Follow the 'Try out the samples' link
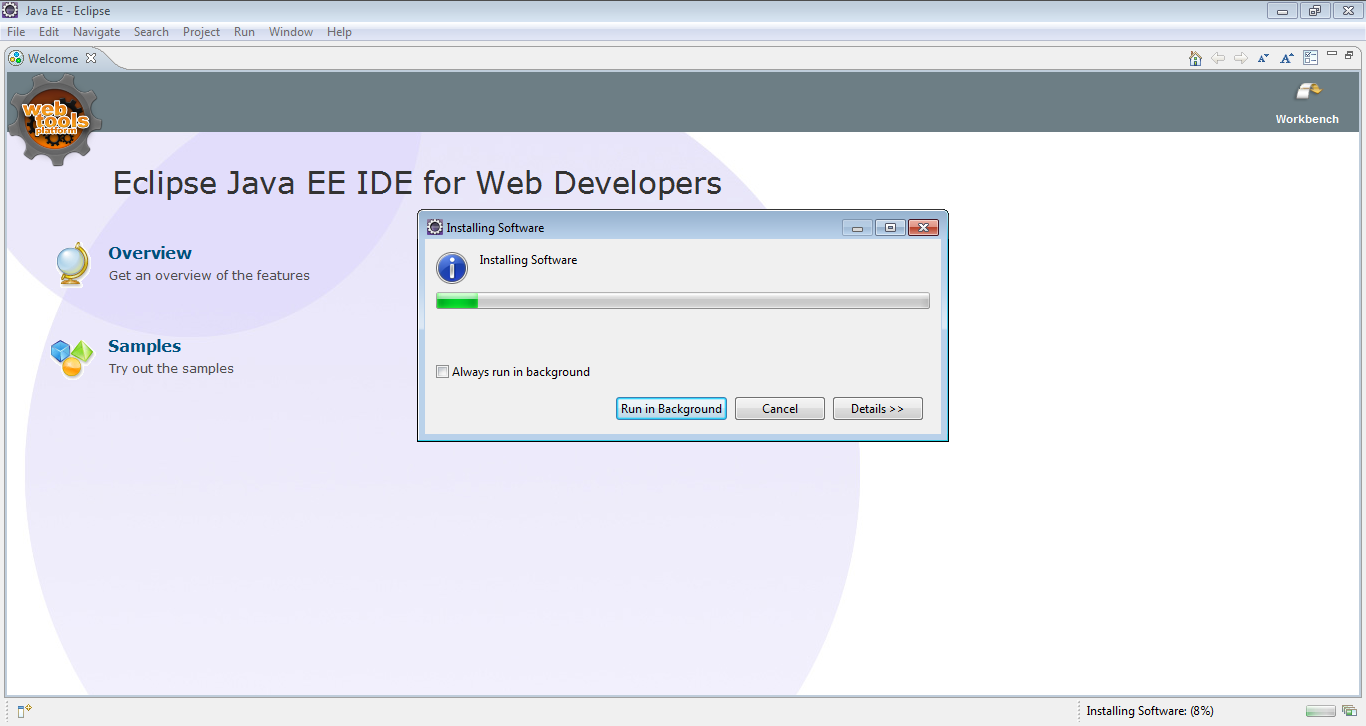 [171, 368]
